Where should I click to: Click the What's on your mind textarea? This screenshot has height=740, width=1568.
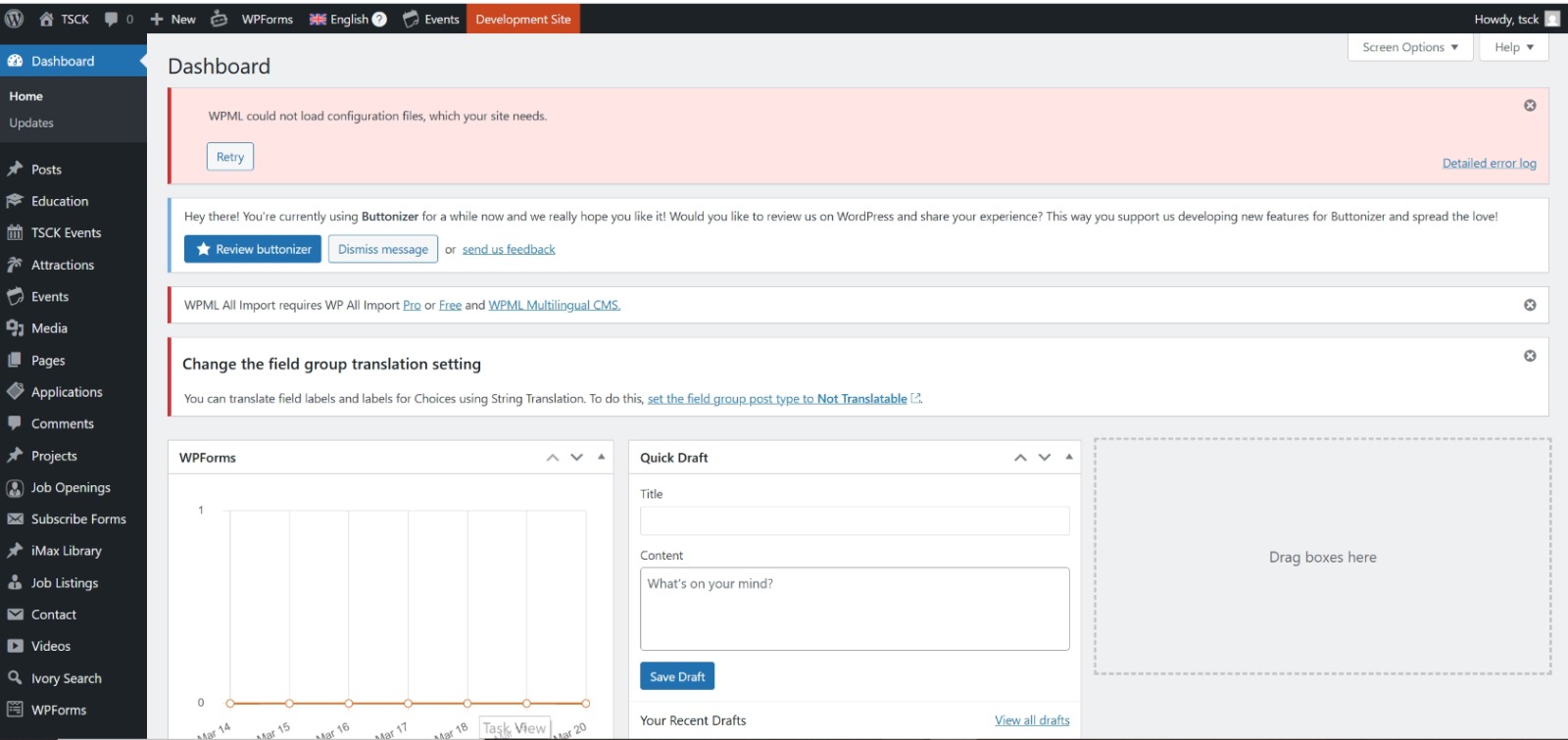[x=855, y=609]
